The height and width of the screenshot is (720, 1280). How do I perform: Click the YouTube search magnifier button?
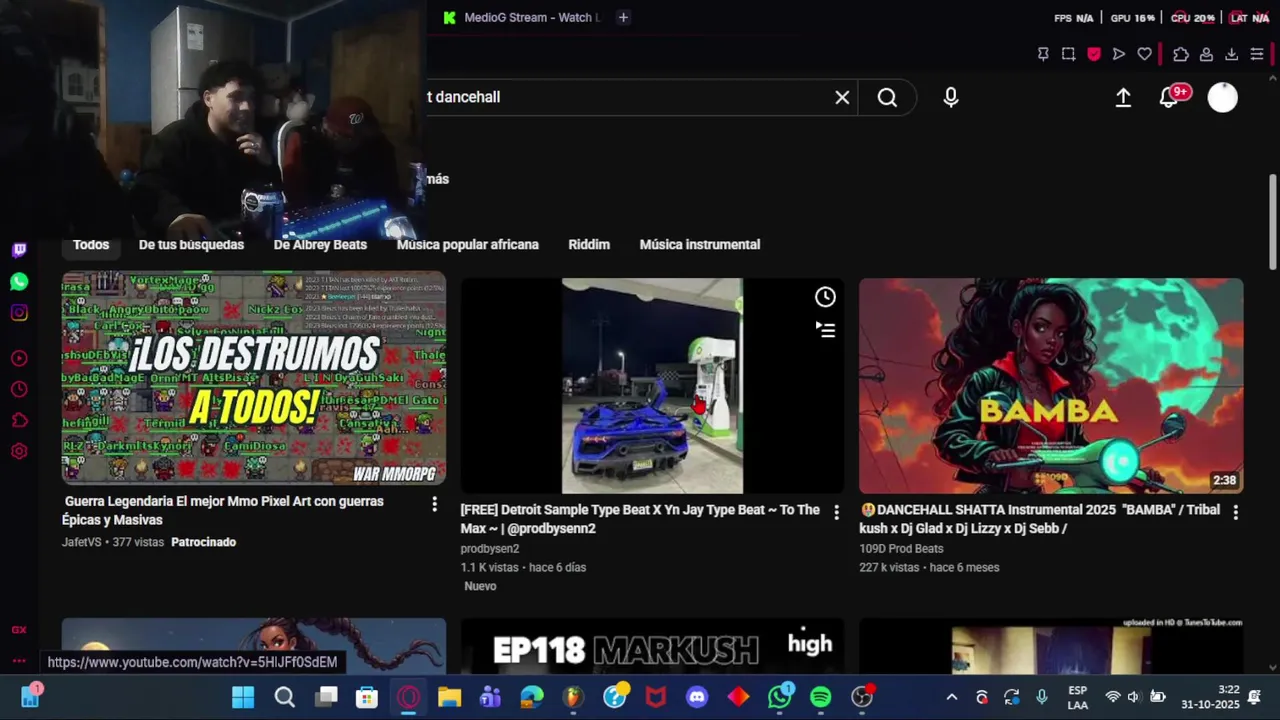[887, 97]
